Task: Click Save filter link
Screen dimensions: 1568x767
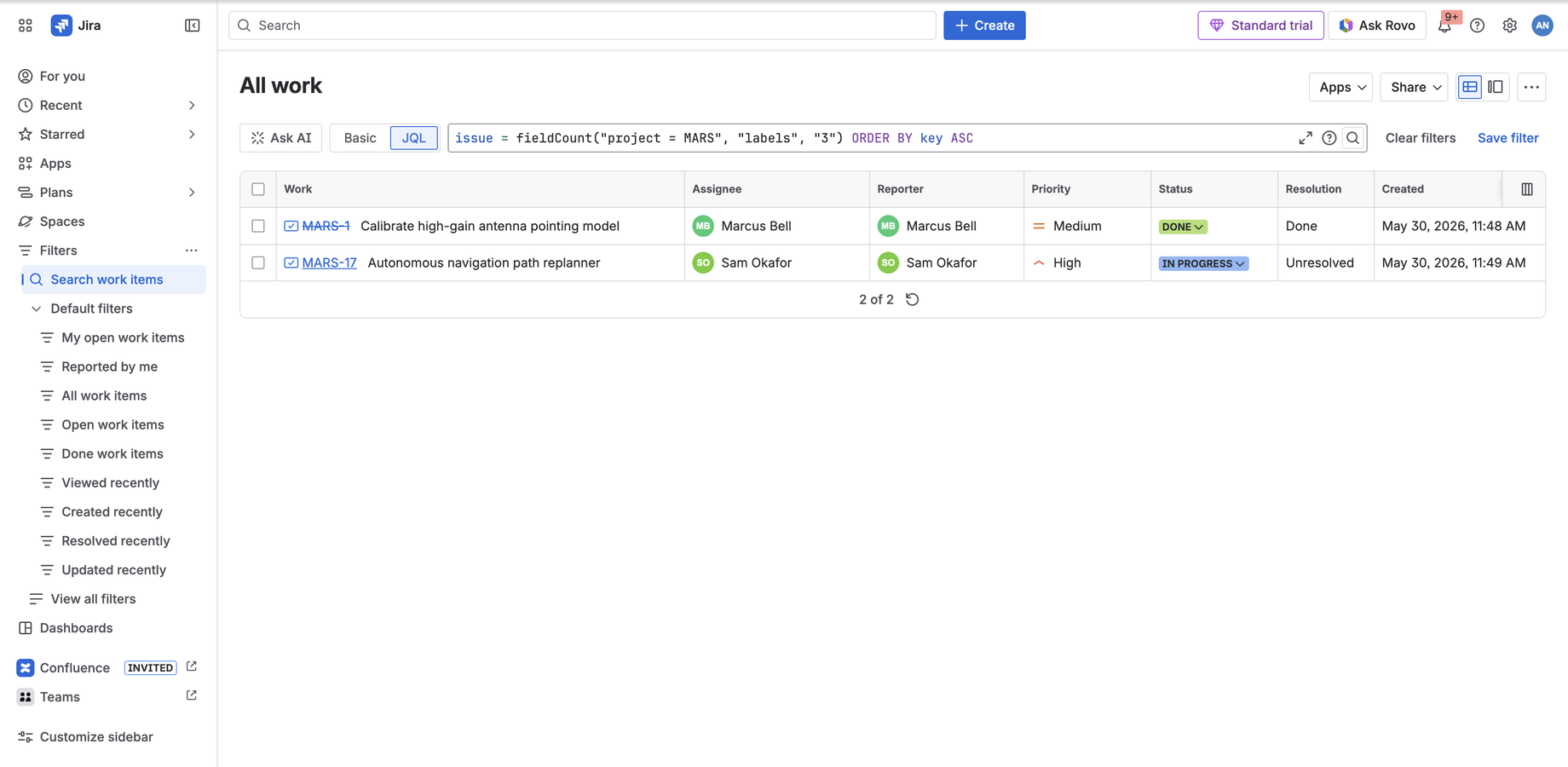Action: [1507, 138]
